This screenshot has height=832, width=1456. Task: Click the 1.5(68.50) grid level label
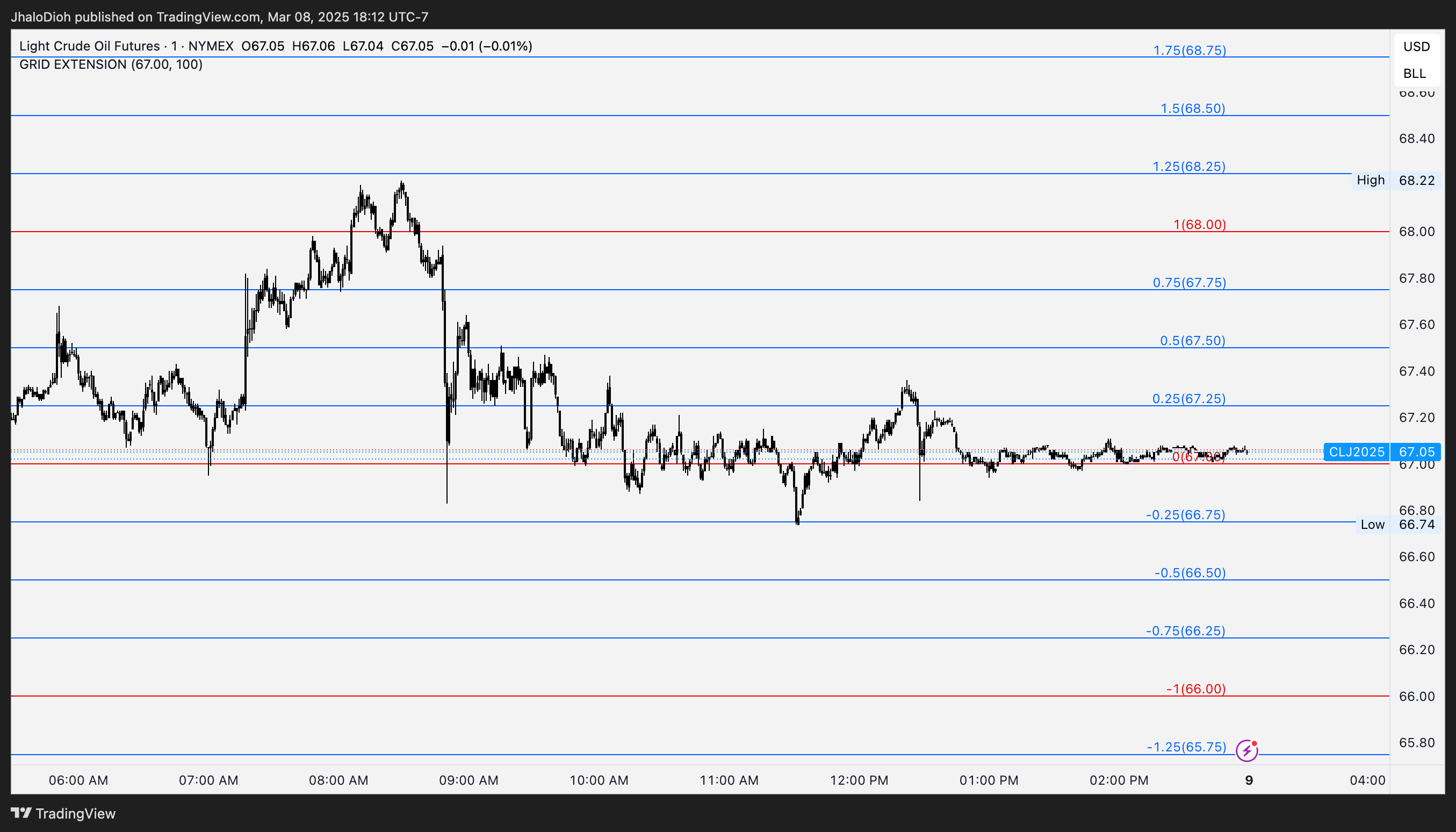click(1193, 109)
